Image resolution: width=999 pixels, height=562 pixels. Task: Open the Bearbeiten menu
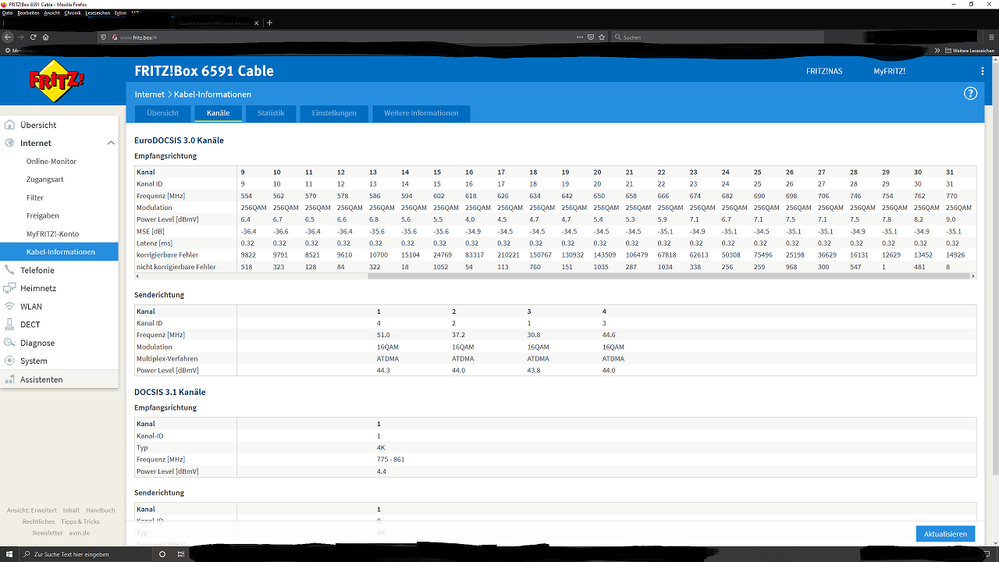coord(28,13)
